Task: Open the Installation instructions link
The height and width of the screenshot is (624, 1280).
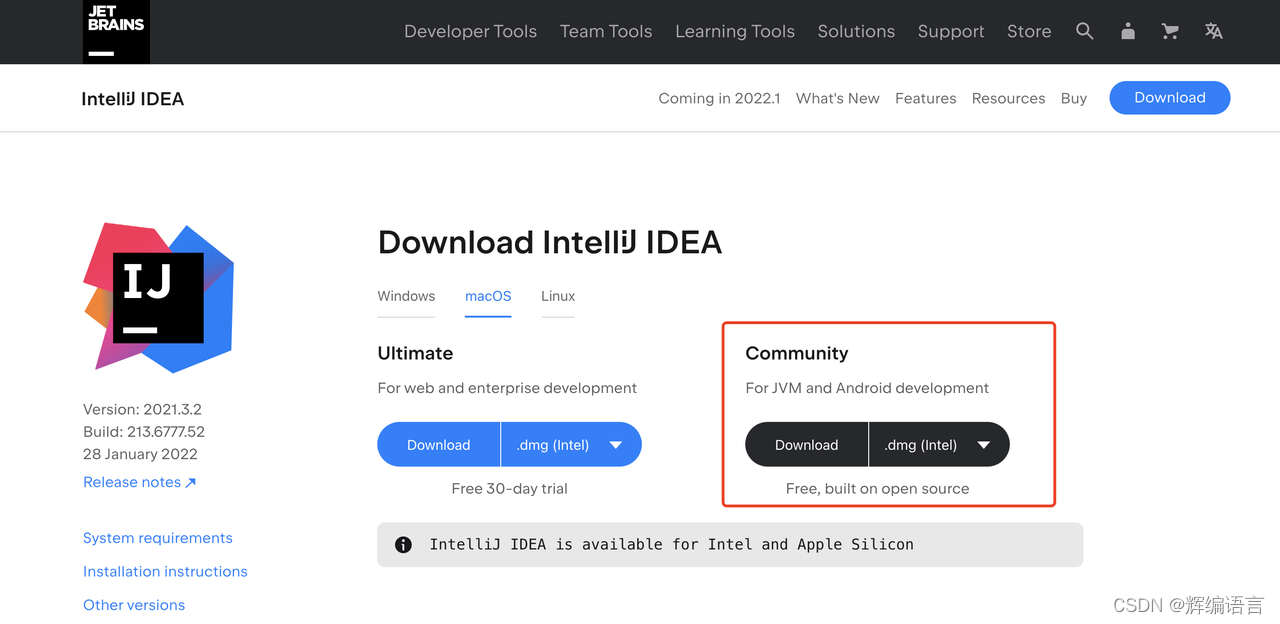Action: coord(165,571)
